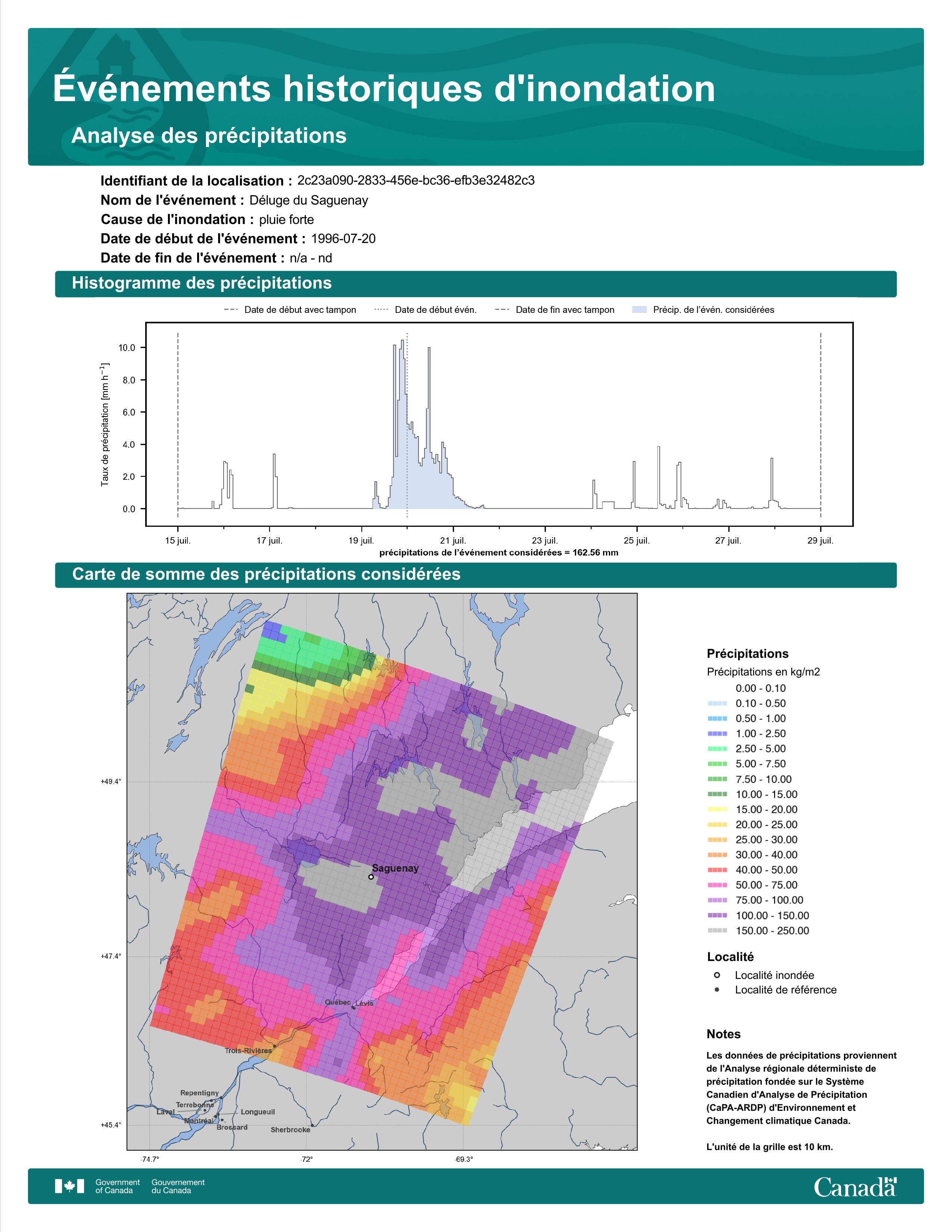Click the 15.00 - 20.00 legend color swatch
Screen dimensions: 952x1232
pyautogui.click(x=717, y=809)
